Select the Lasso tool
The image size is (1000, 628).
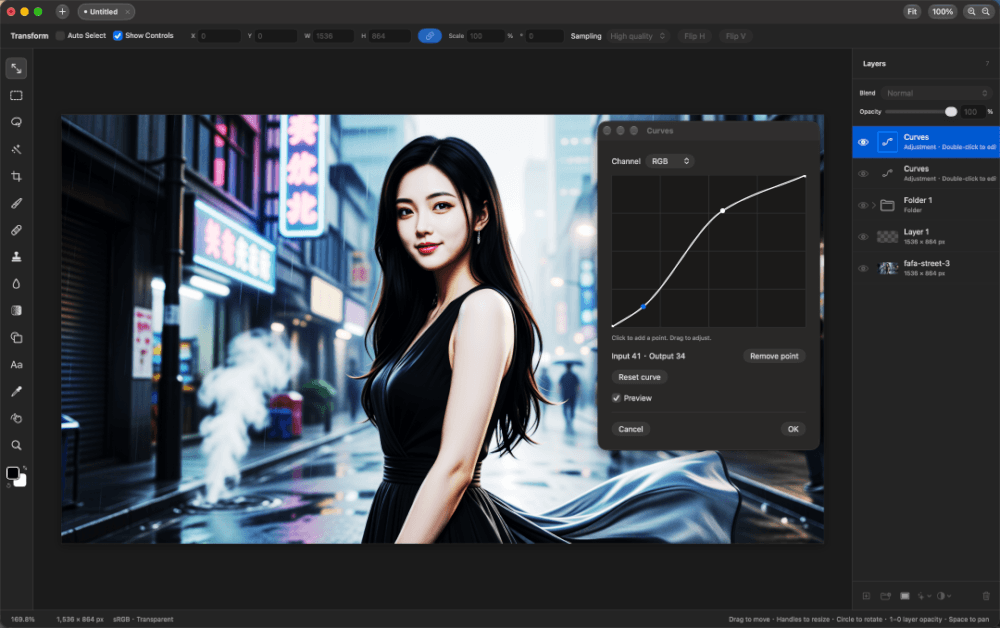pos(16,122)
